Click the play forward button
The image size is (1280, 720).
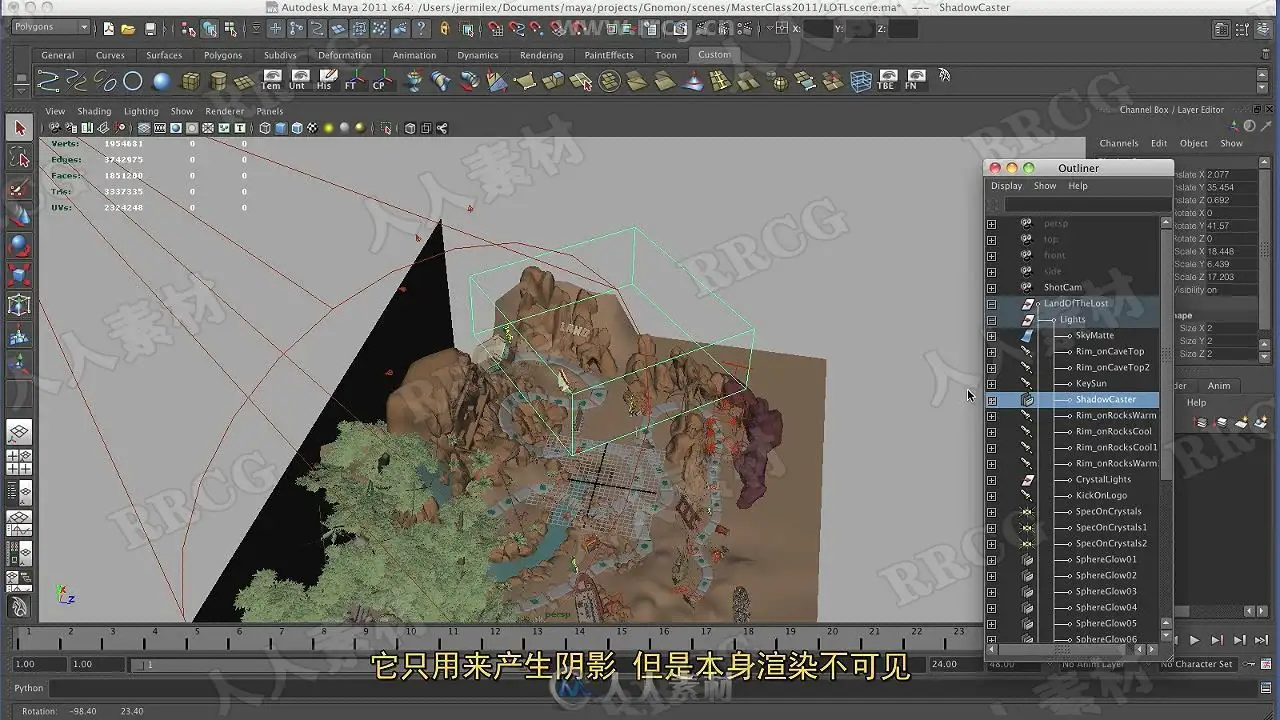[1194, 640]
